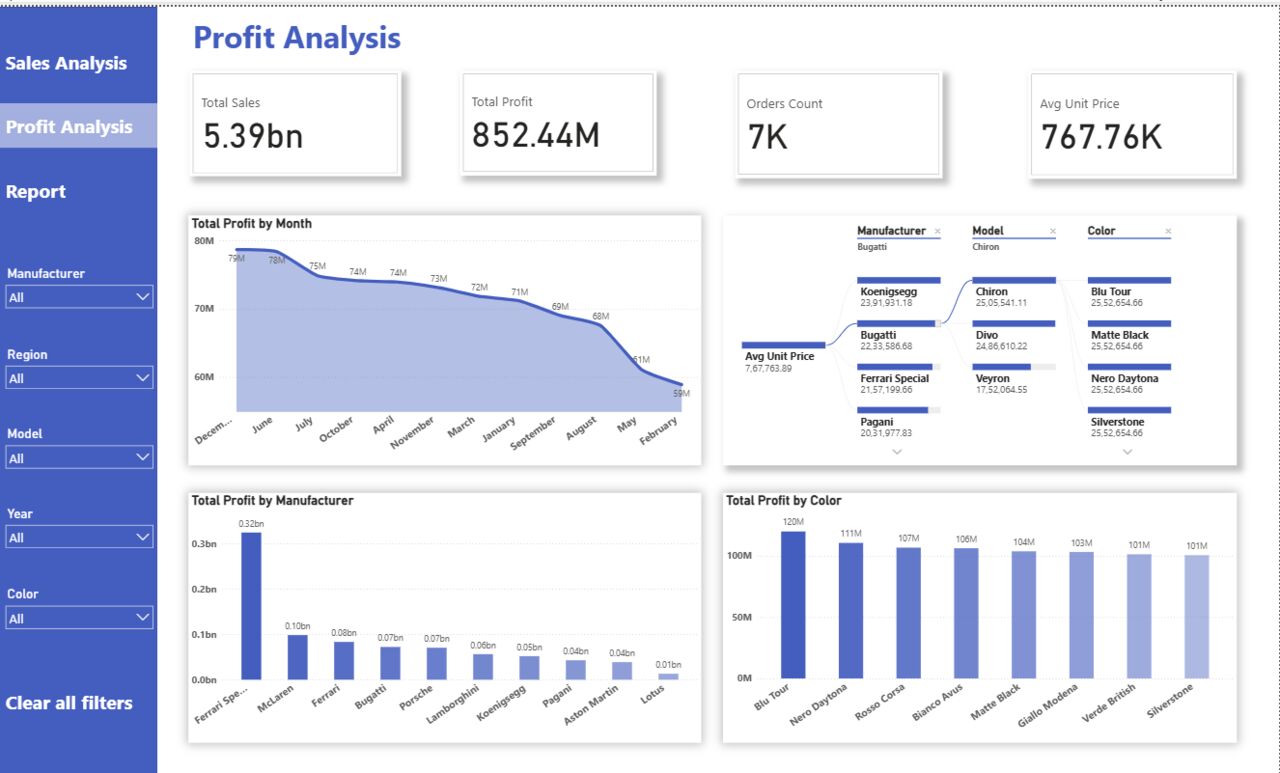Screen dimensions: 1280x773
Task: Click the Pagani tree node
Action: [899, 422]
